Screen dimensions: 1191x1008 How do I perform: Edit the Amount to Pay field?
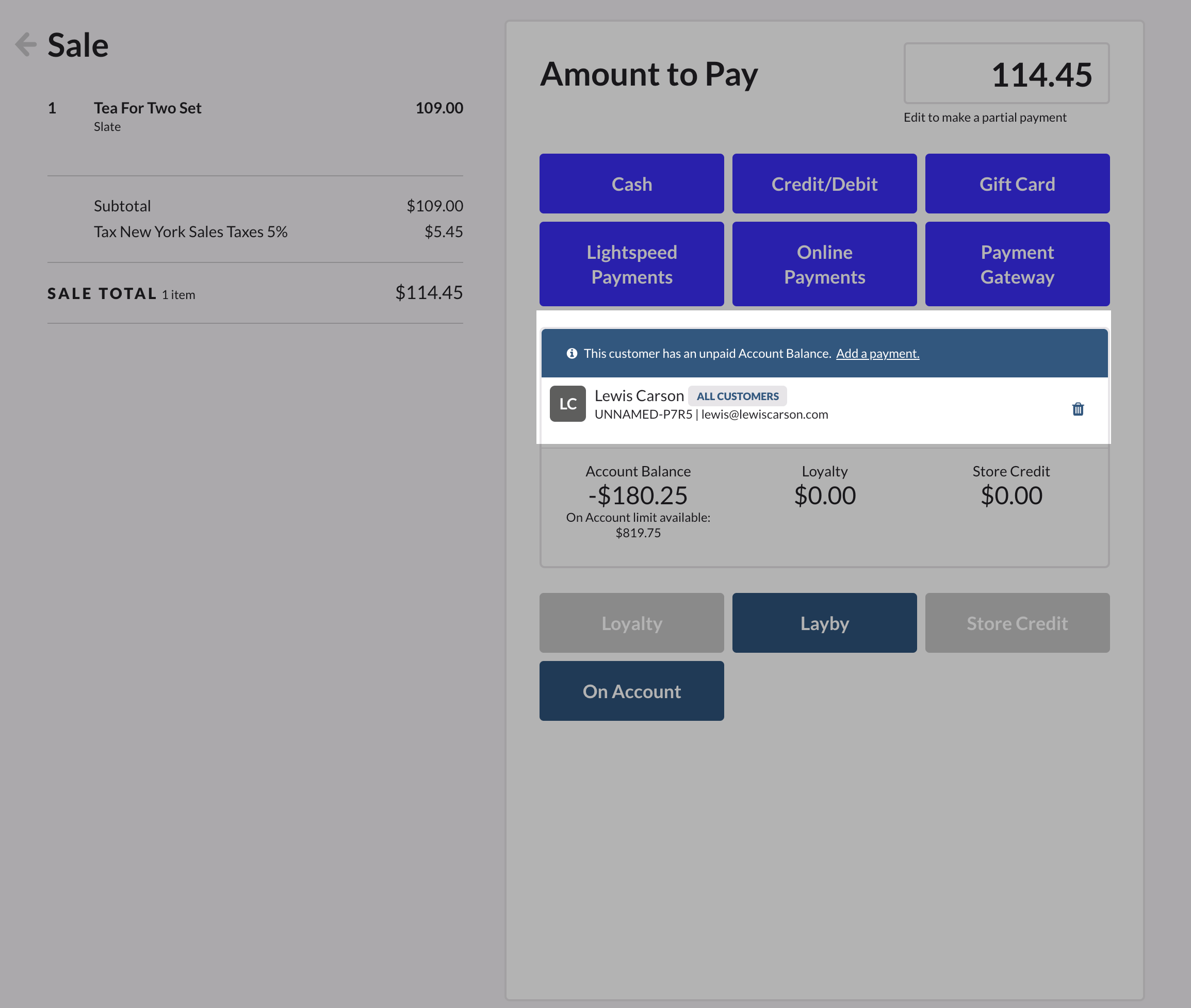[1006, 73]
